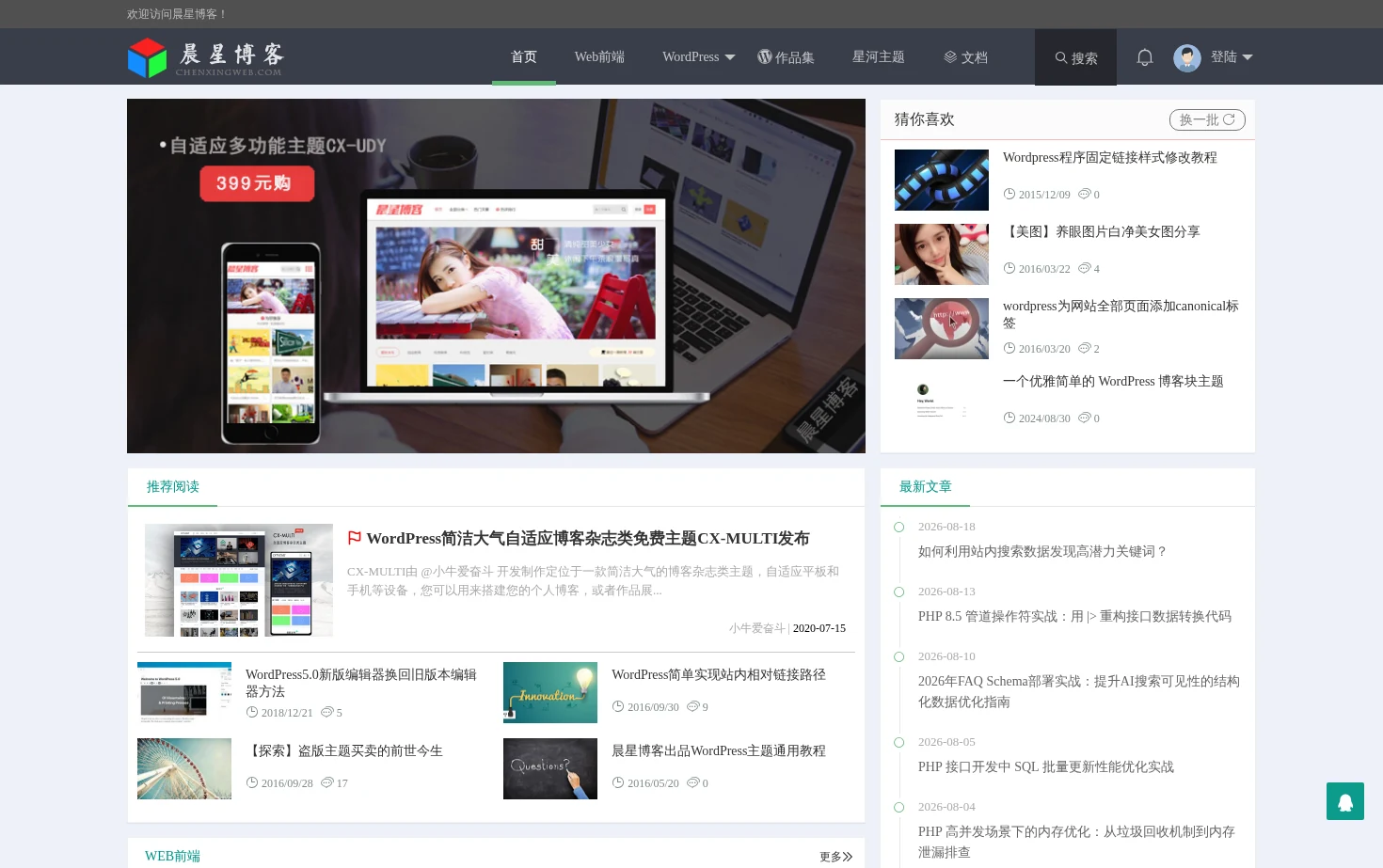Click clock icon beside 2018/12/21 date
1383x868 pixels.
(x=252, y=712)
